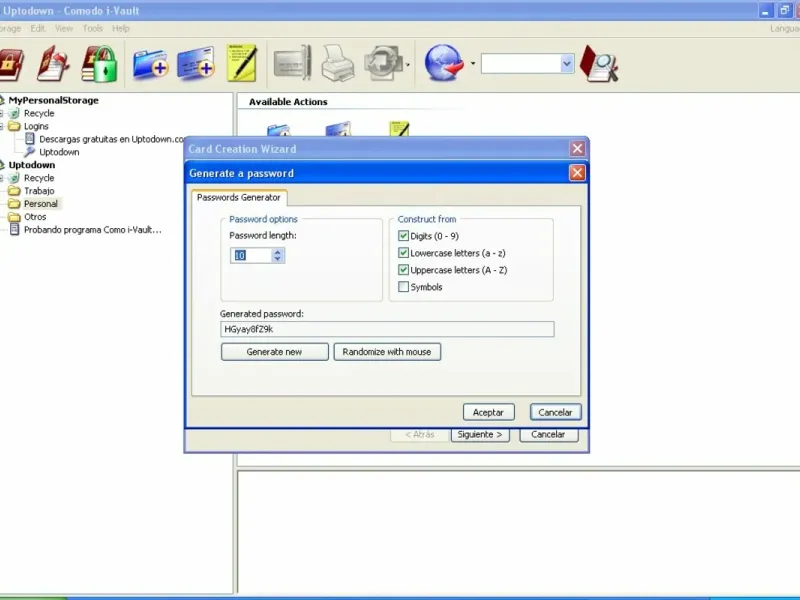Decrease password length with down arrow
Viewport: 800px width, 600px height.
(x=277, y=259)
